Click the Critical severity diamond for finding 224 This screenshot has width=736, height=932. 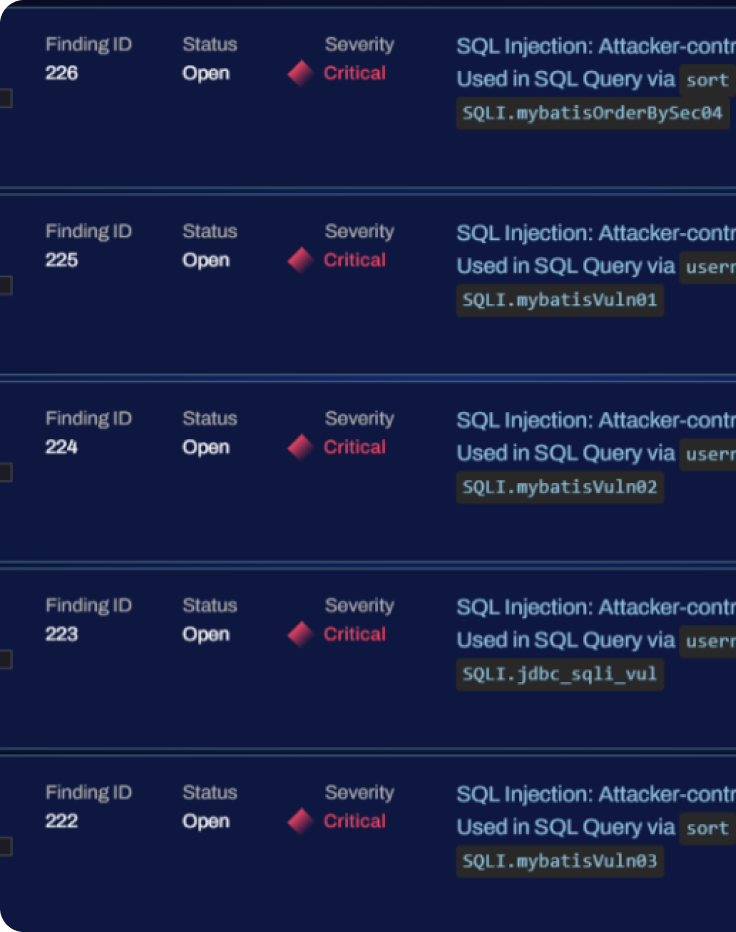click(300, 448)
